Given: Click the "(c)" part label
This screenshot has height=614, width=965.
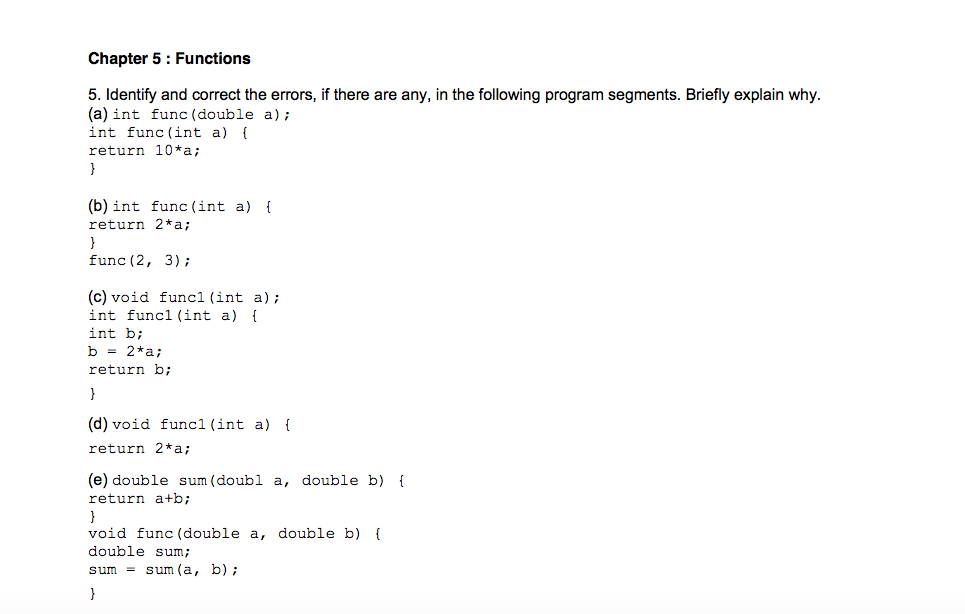Looking at the screenshot, I should pos(98,297).
